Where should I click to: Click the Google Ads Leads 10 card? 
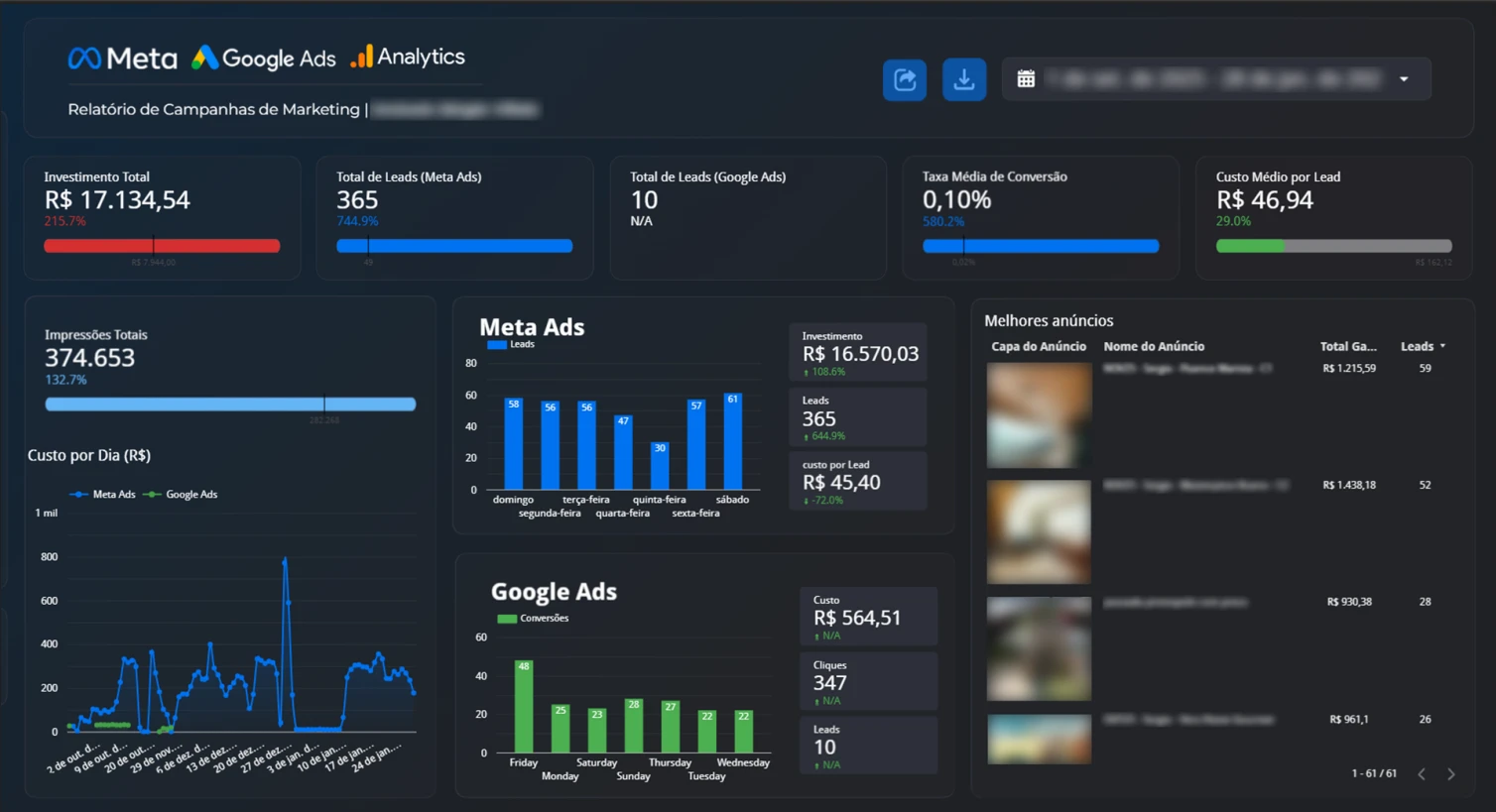pos(868,745)
